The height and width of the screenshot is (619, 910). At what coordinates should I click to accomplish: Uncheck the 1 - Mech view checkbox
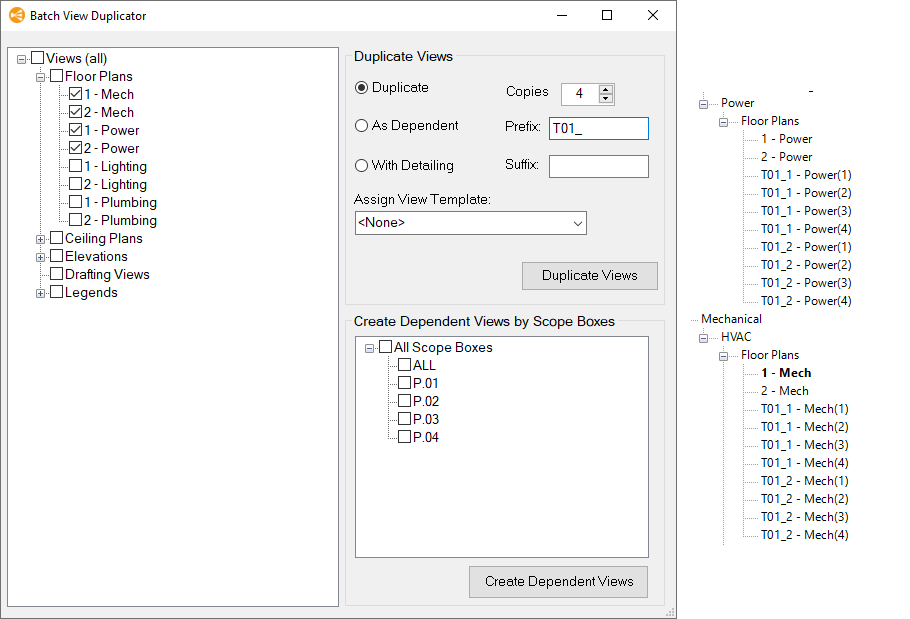click(76, 94)
